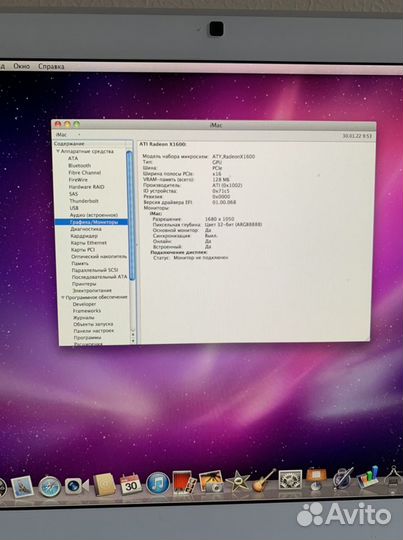403x540 pixels.
Task: Open the iMac dropdown in window toolbar
Action: point(68,135)
